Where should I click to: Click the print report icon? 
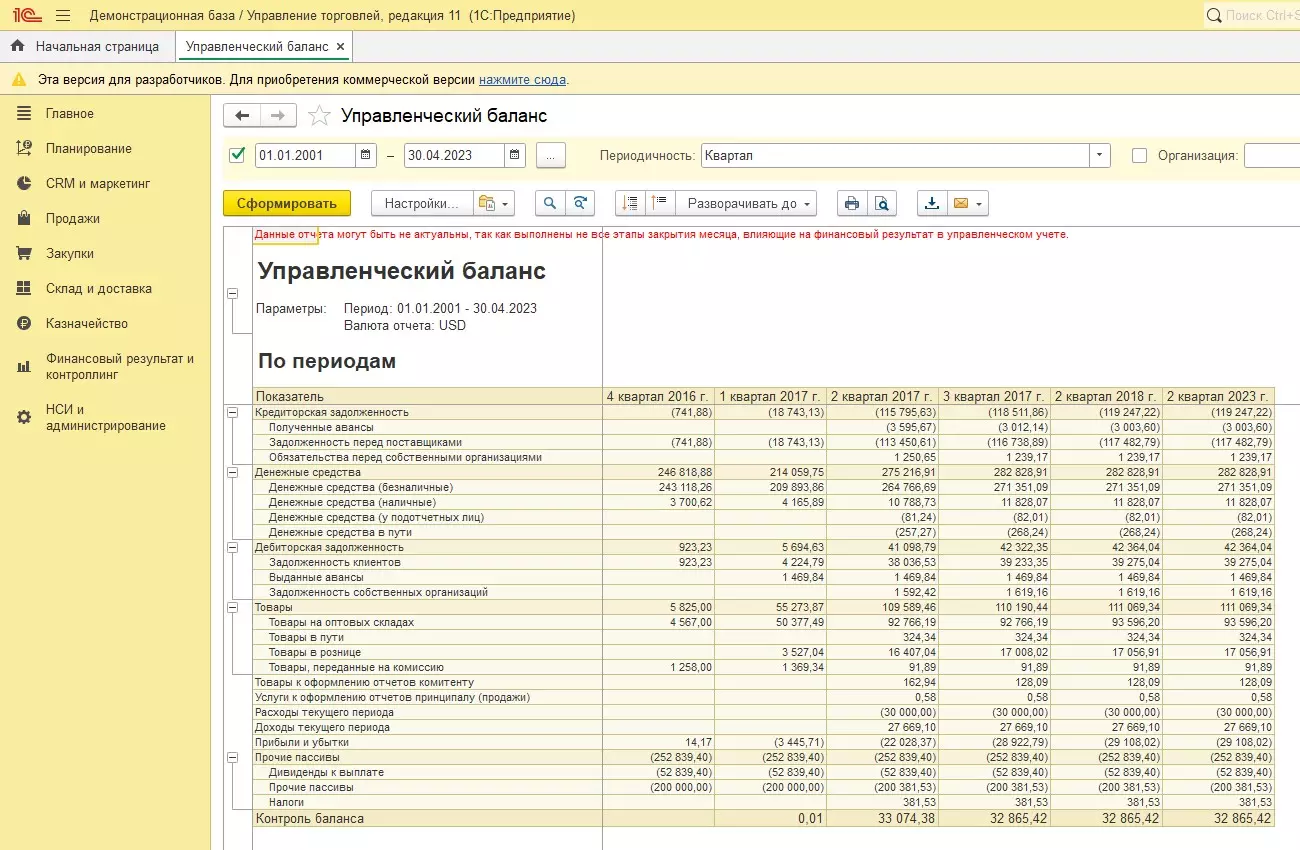point(852,203)
